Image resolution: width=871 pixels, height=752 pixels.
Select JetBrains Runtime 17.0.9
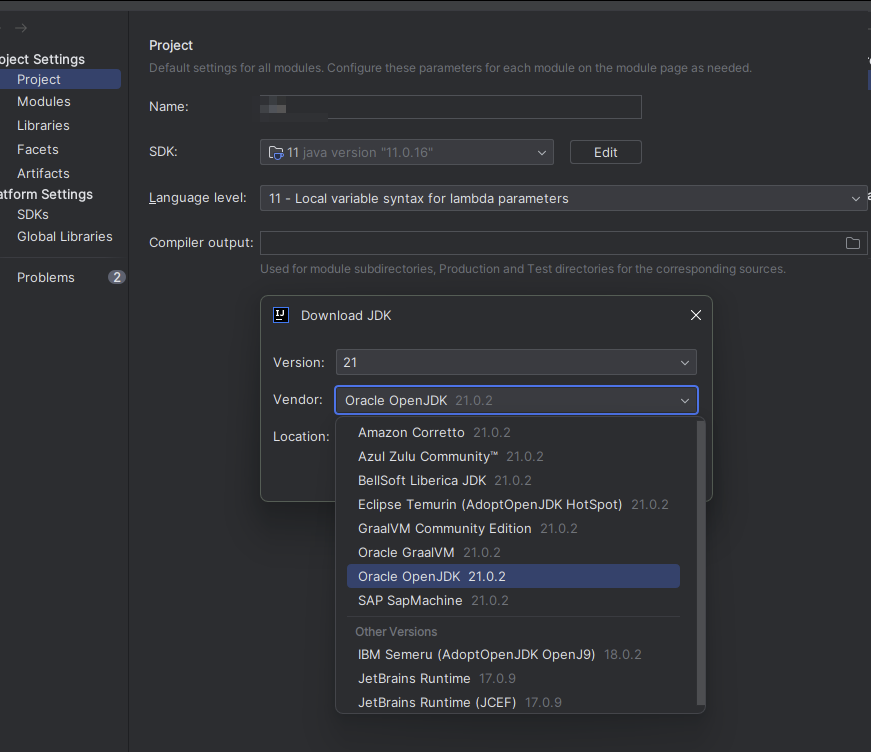513,678
